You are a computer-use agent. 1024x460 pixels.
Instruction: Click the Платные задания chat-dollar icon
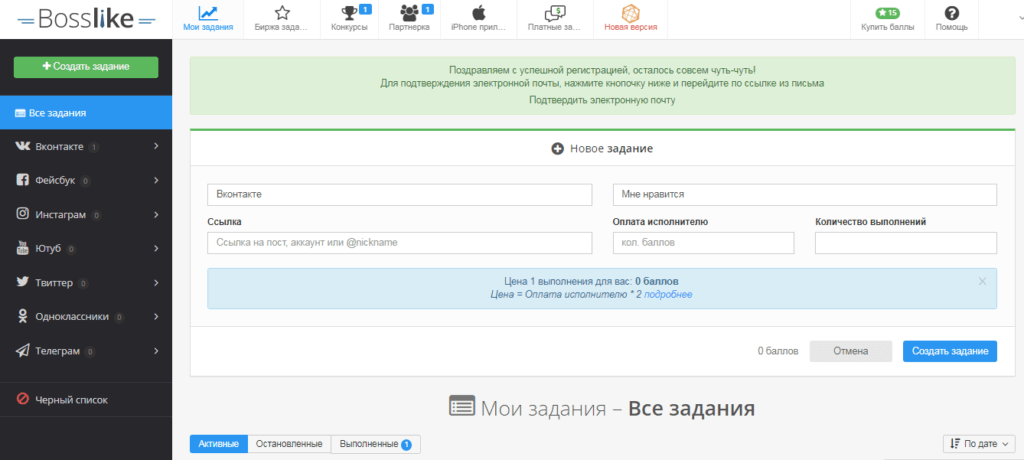(554, 13)
